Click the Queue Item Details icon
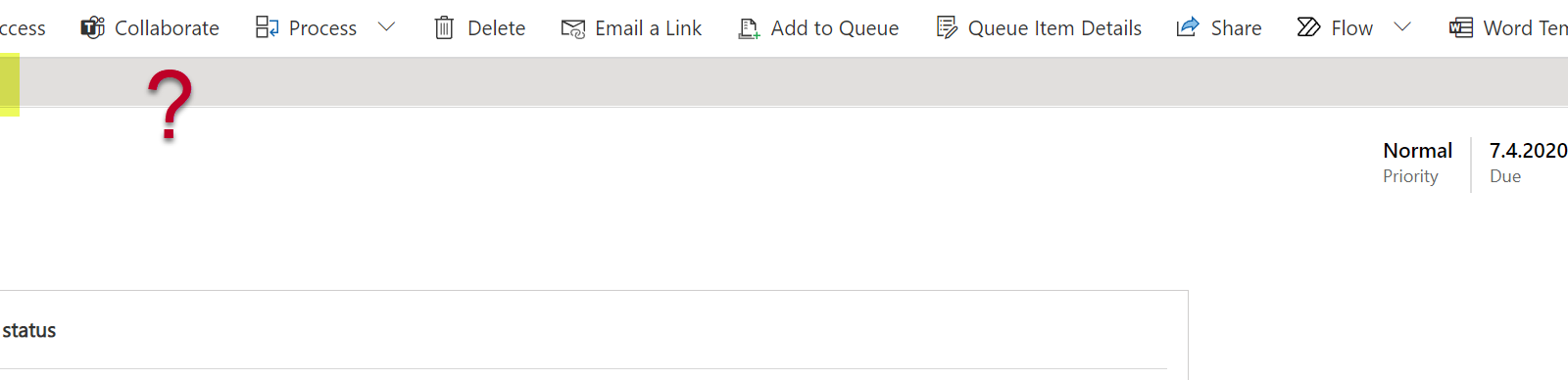 click(947, 27)
